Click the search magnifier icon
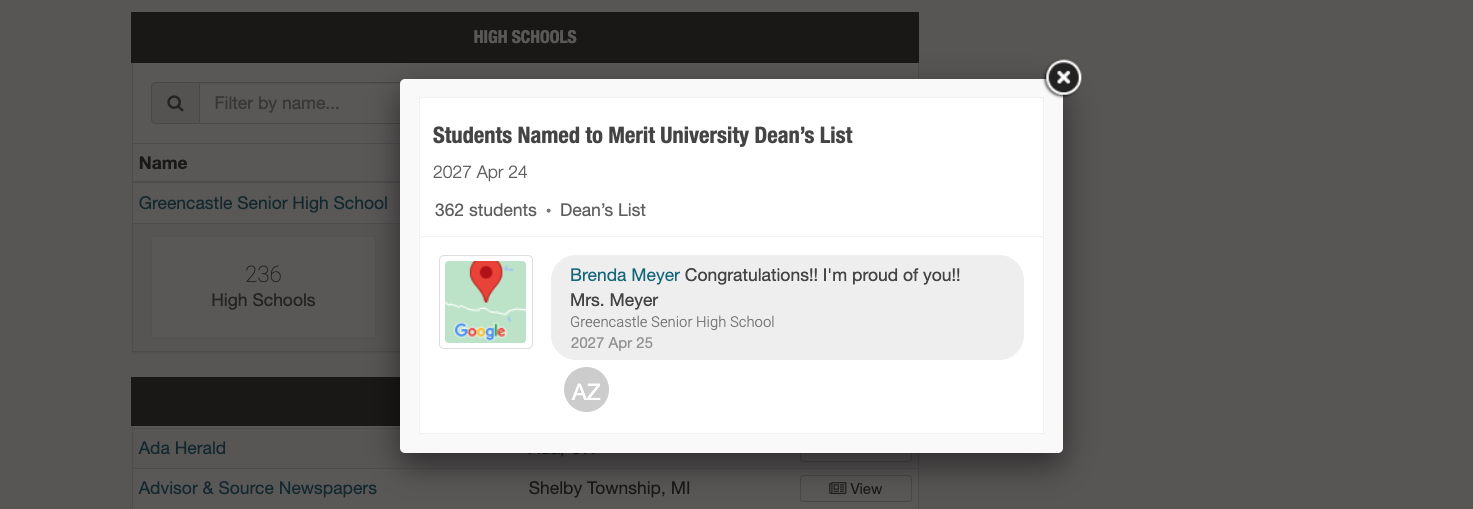Image resolution: width=1473 pixels, height=509 pixels. coord(175,103)
